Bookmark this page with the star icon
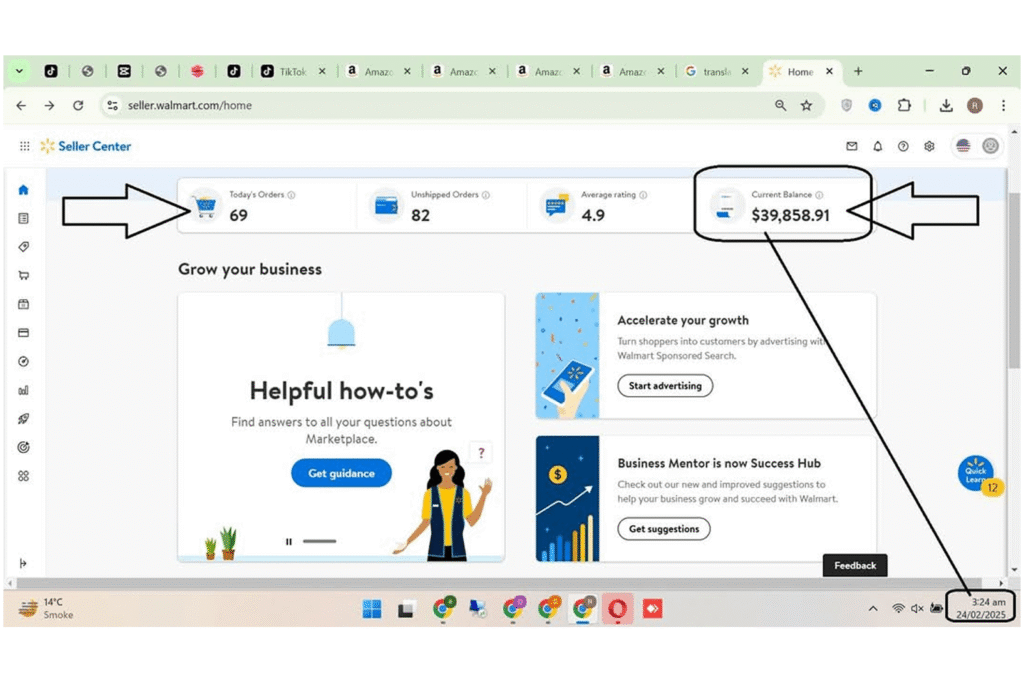Viewport: 1024px width, 683px height. (x=807, y=105)
